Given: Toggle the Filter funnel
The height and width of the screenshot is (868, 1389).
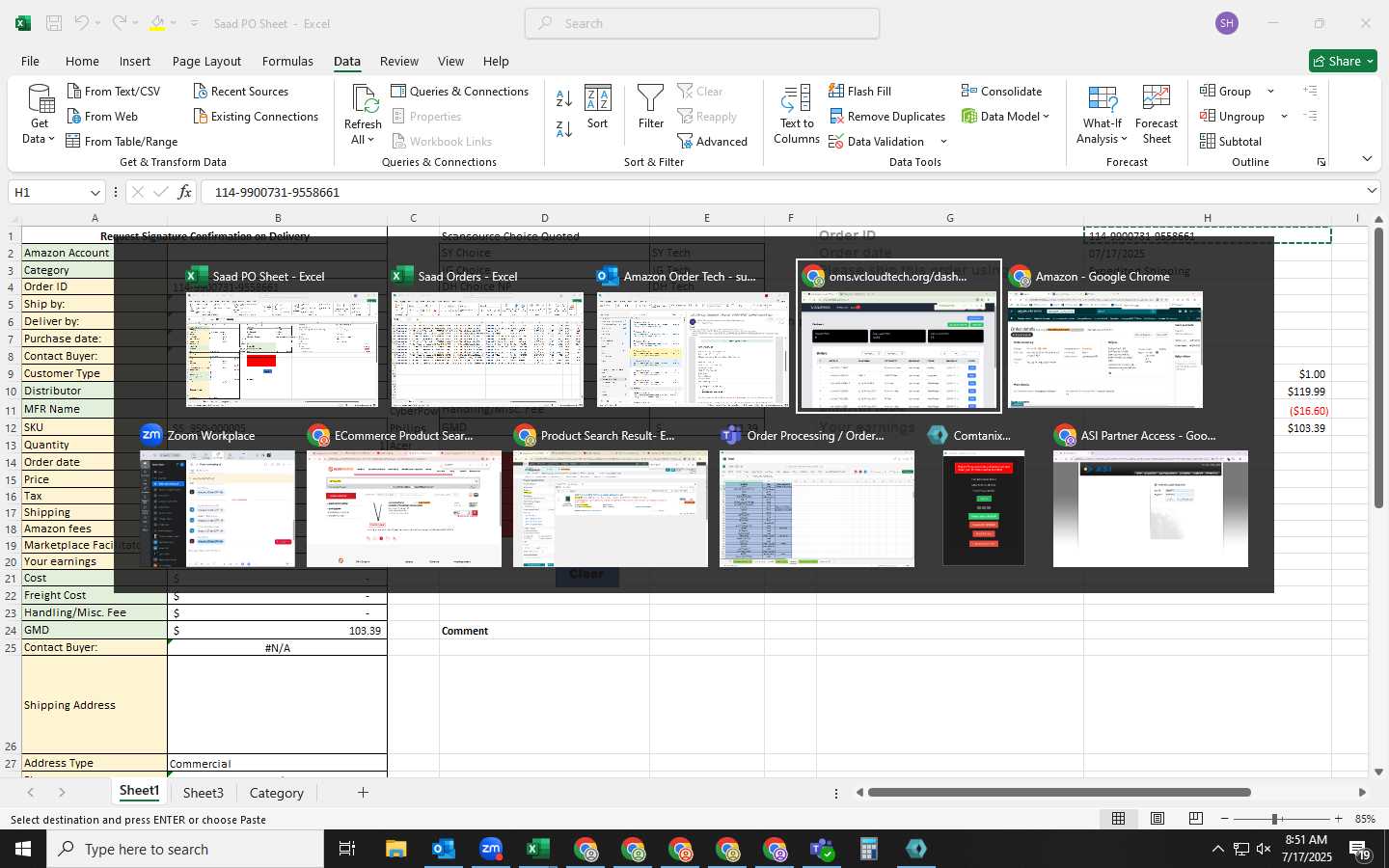Looking at the screenshot, I should (x=651, y=107).
